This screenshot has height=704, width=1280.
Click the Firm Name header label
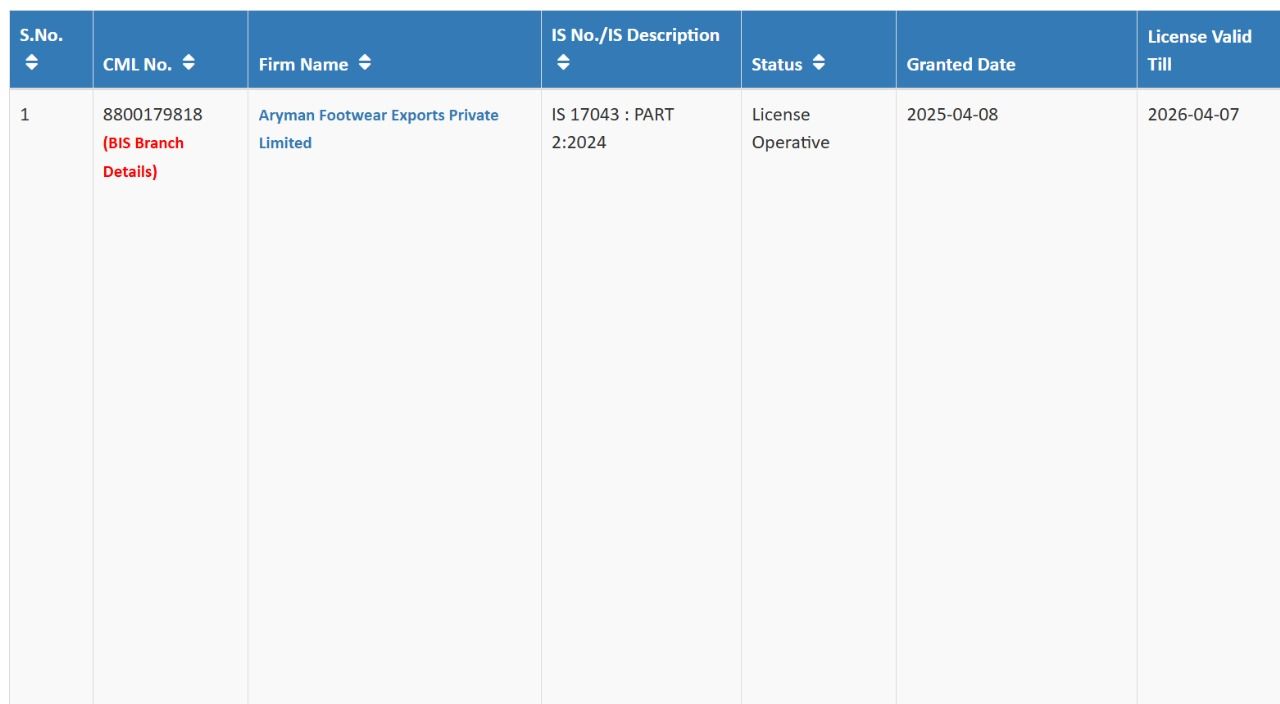click(x=303, y=64)
